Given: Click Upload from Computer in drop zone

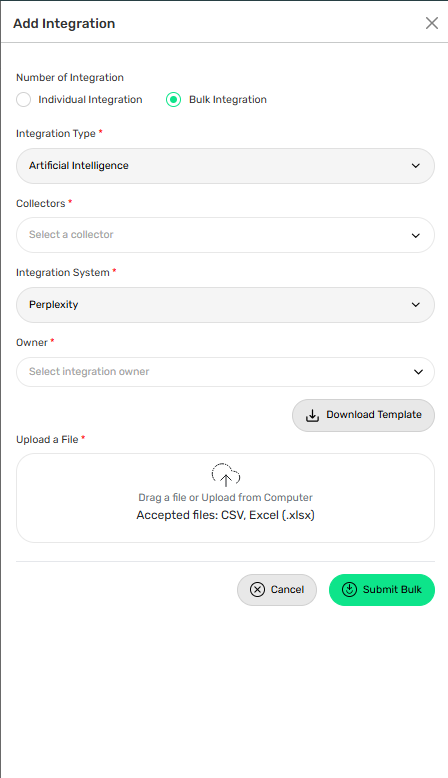Looking at the screenshot, I should pyautogui.click(x=257, y=497).
